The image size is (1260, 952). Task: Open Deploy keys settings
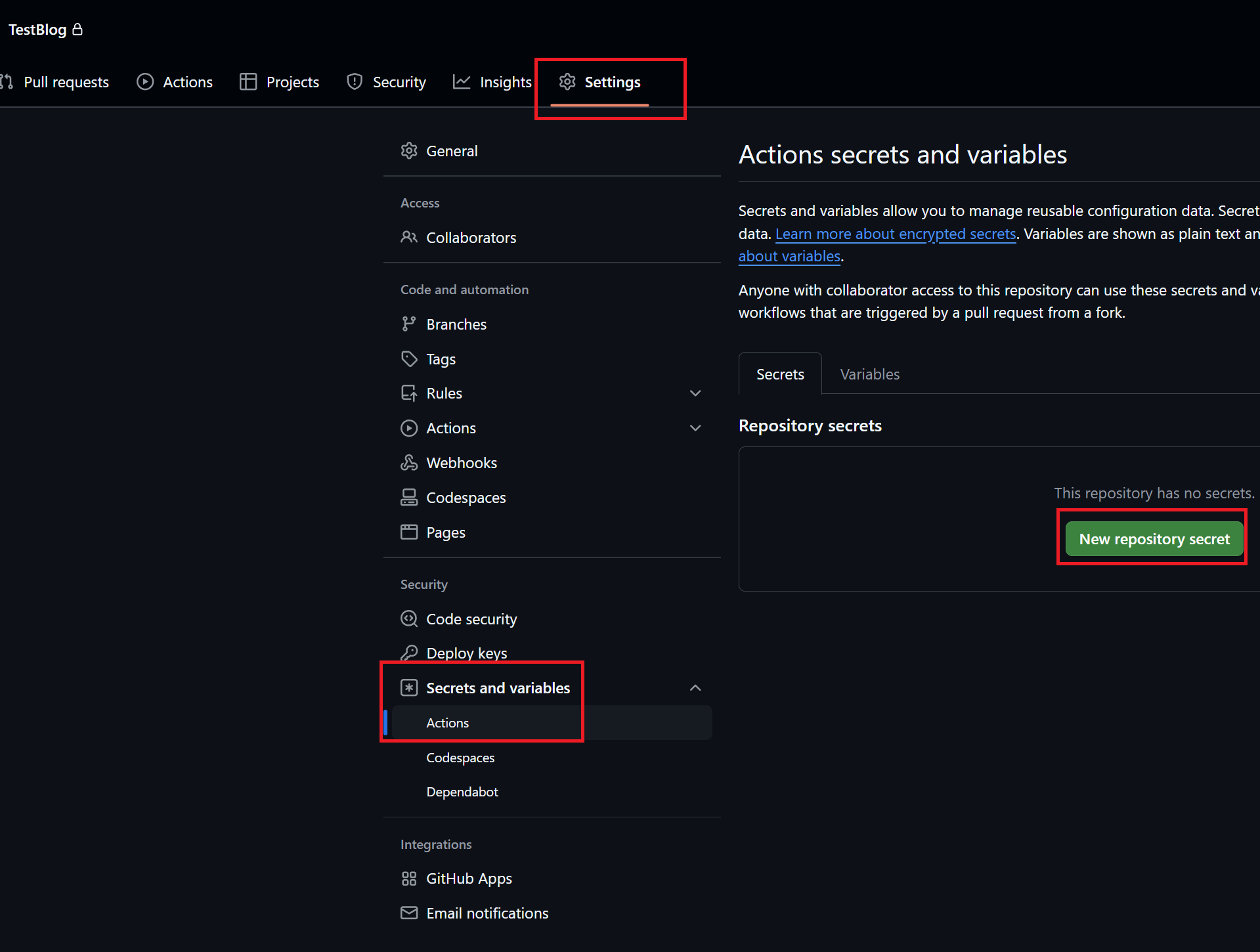552,653
